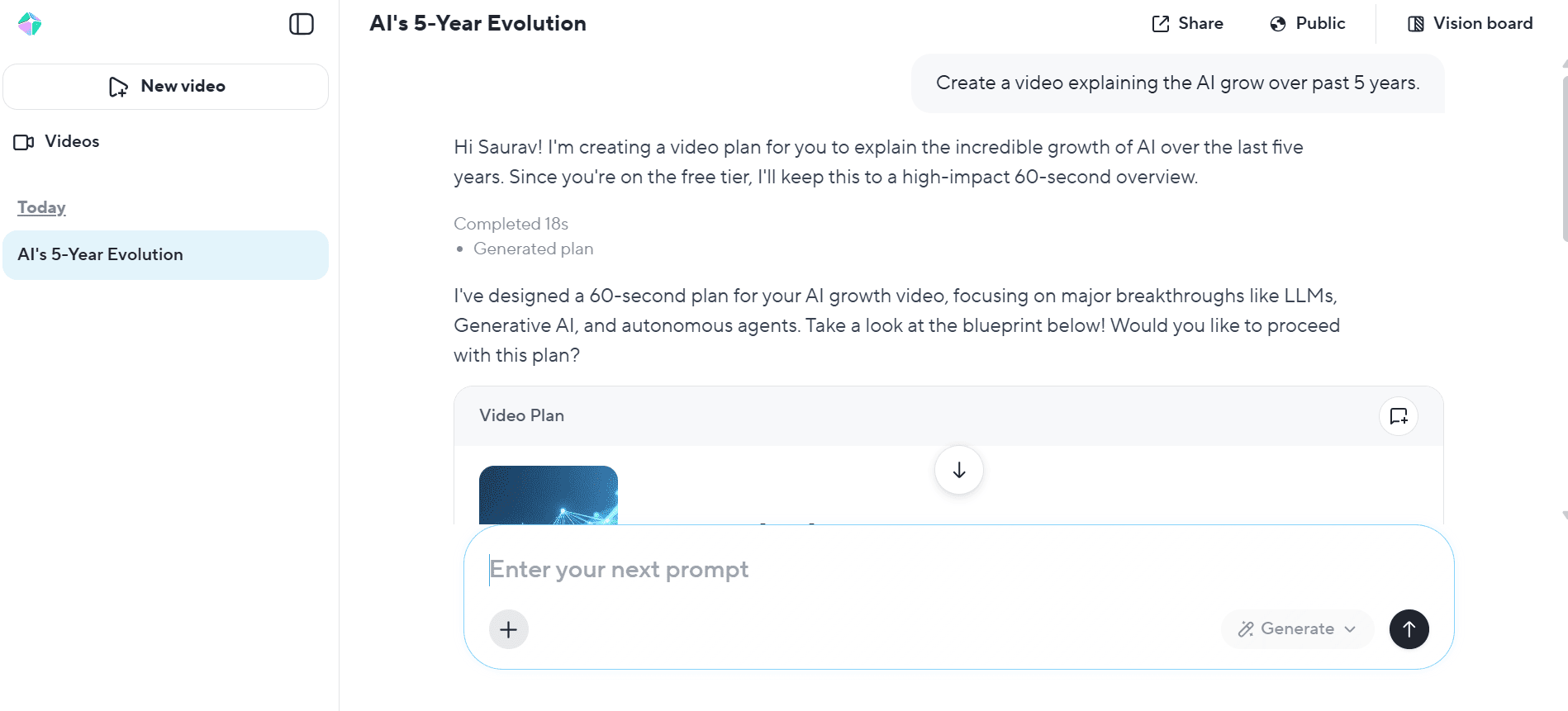Open the Generate mode dropdown chevron
The image size is (1568, 711).
pyautogui.click(x=1352, y=628)
